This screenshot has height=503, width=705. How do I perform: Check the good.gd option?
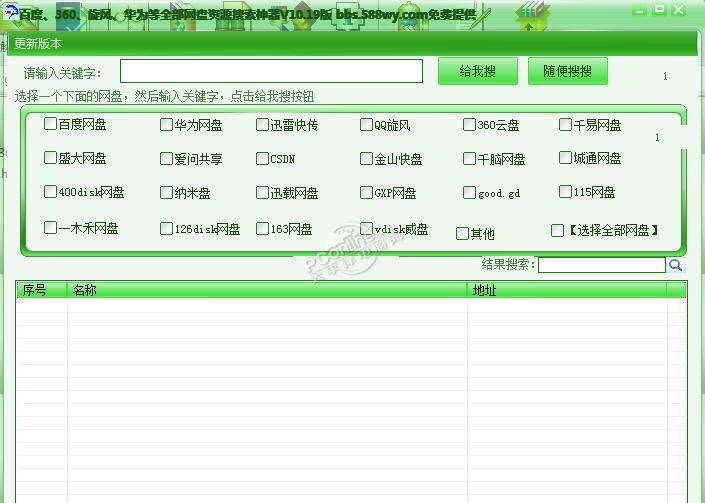[469, 192]
